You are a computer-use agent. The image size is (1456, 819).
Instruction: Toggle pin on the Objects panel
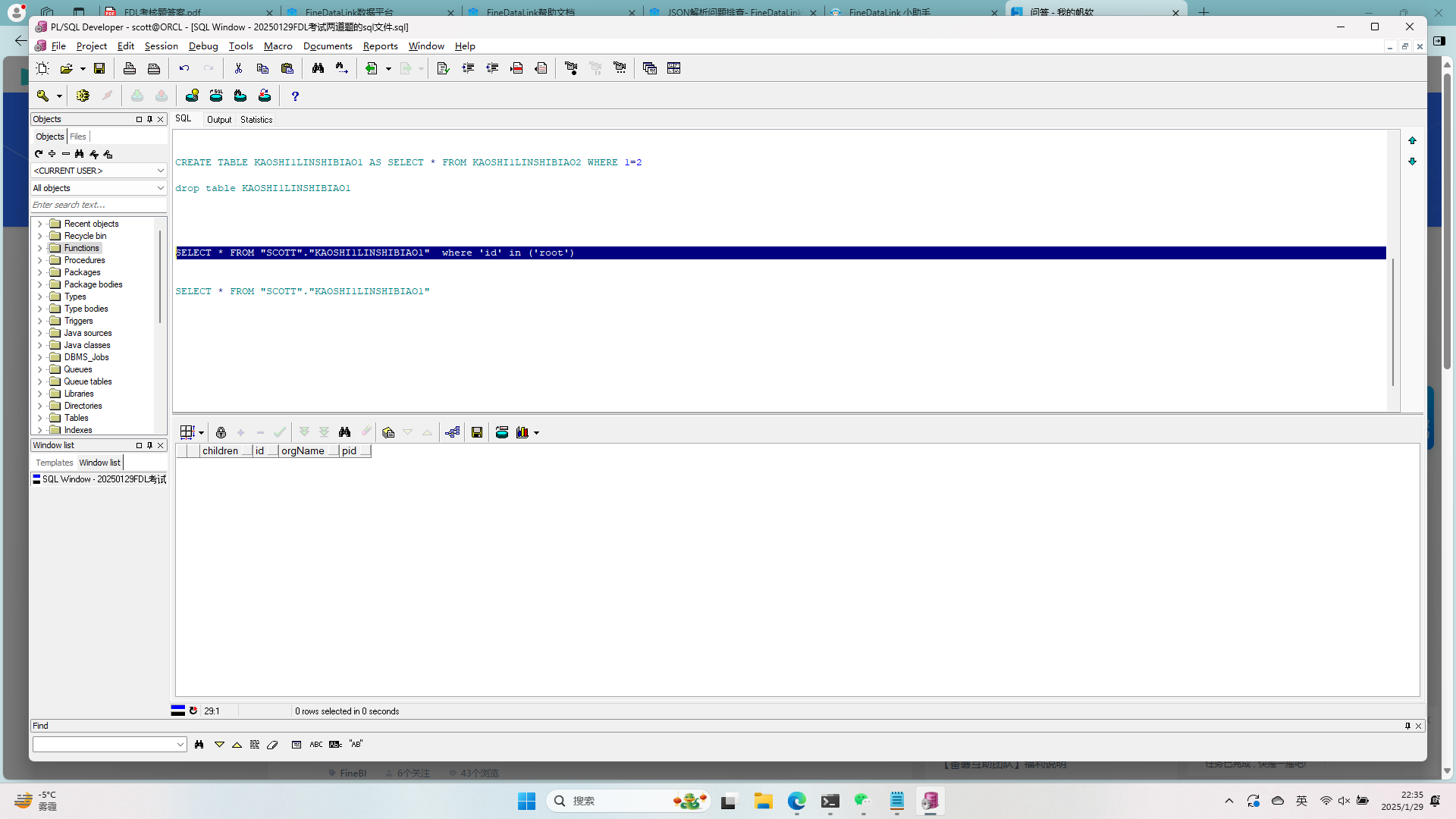click(x=149, y=119)
